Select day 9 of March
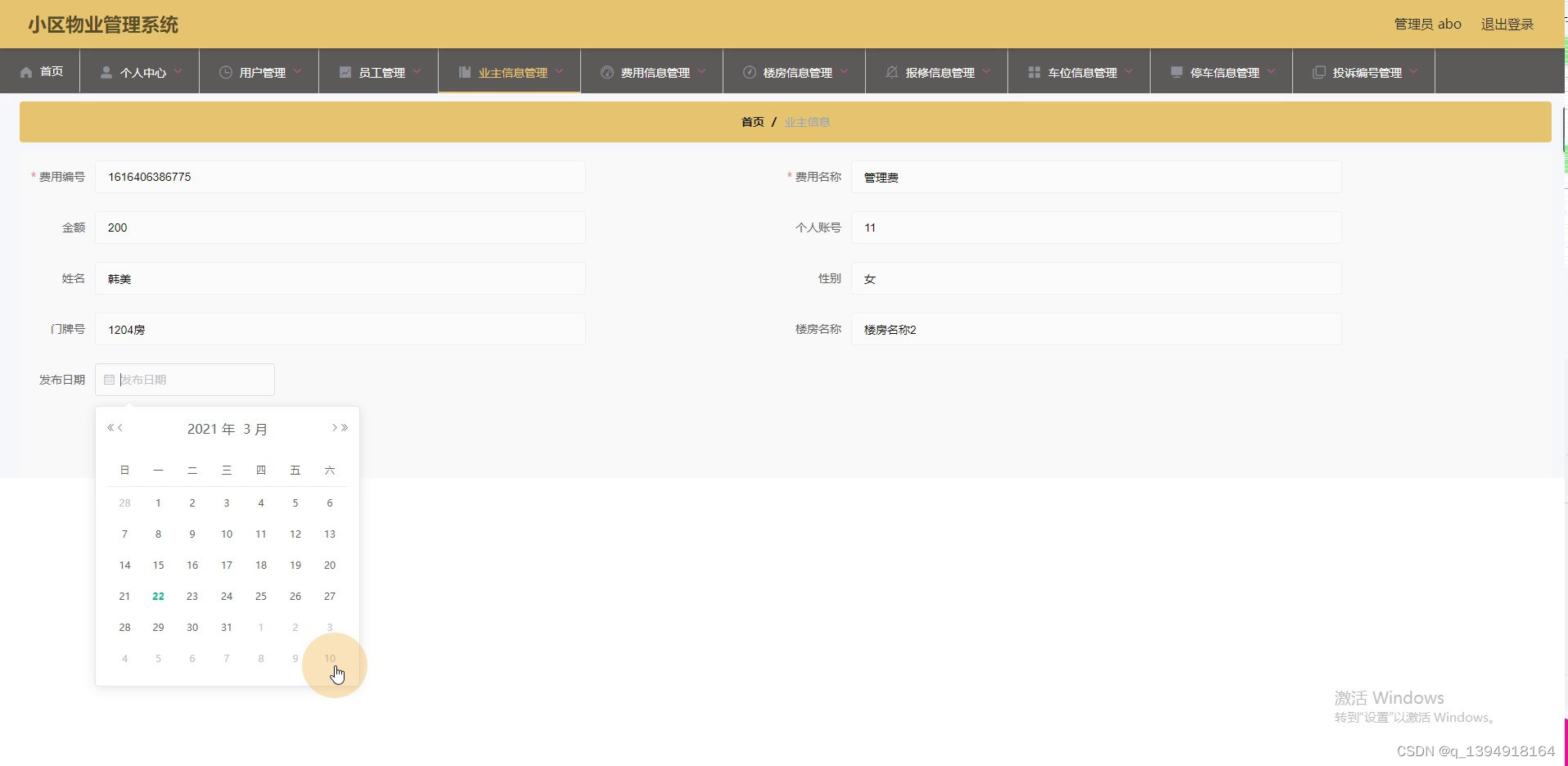This screenshot has height=766, width=1568. coord(192,534)
